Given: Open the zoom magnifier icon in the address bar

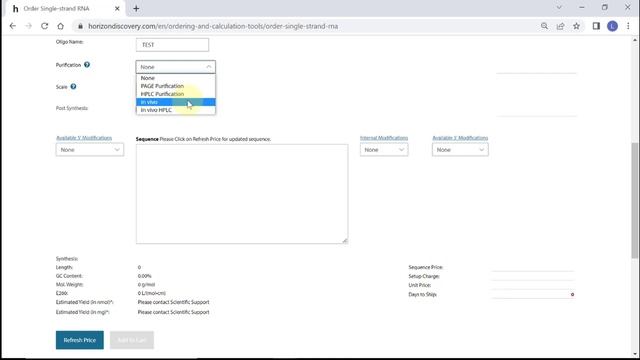Looking at the screenshot, I should [x=544, y=26].
